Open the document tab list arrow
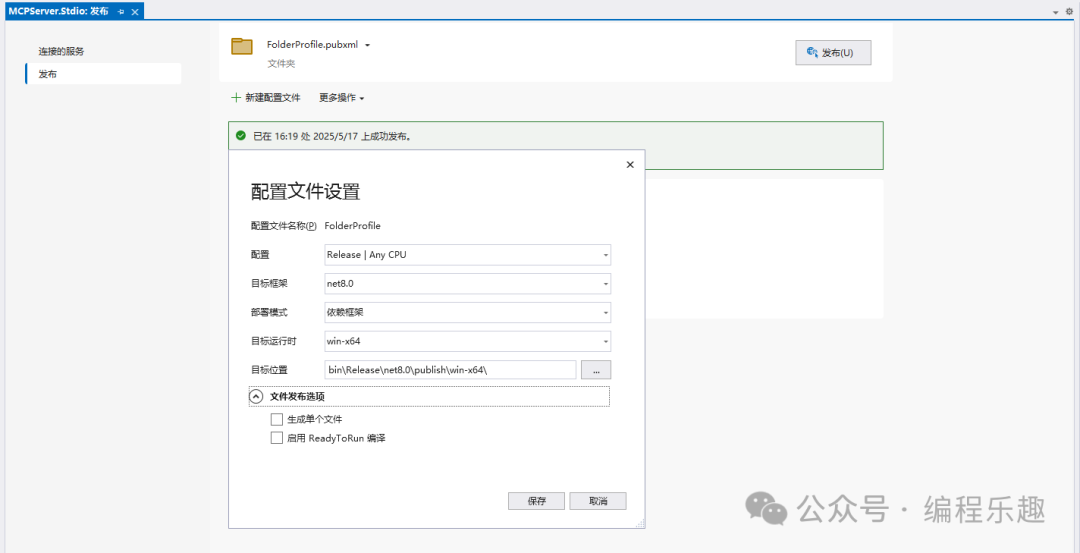Screen dimensions: 1080x553 1056,12
